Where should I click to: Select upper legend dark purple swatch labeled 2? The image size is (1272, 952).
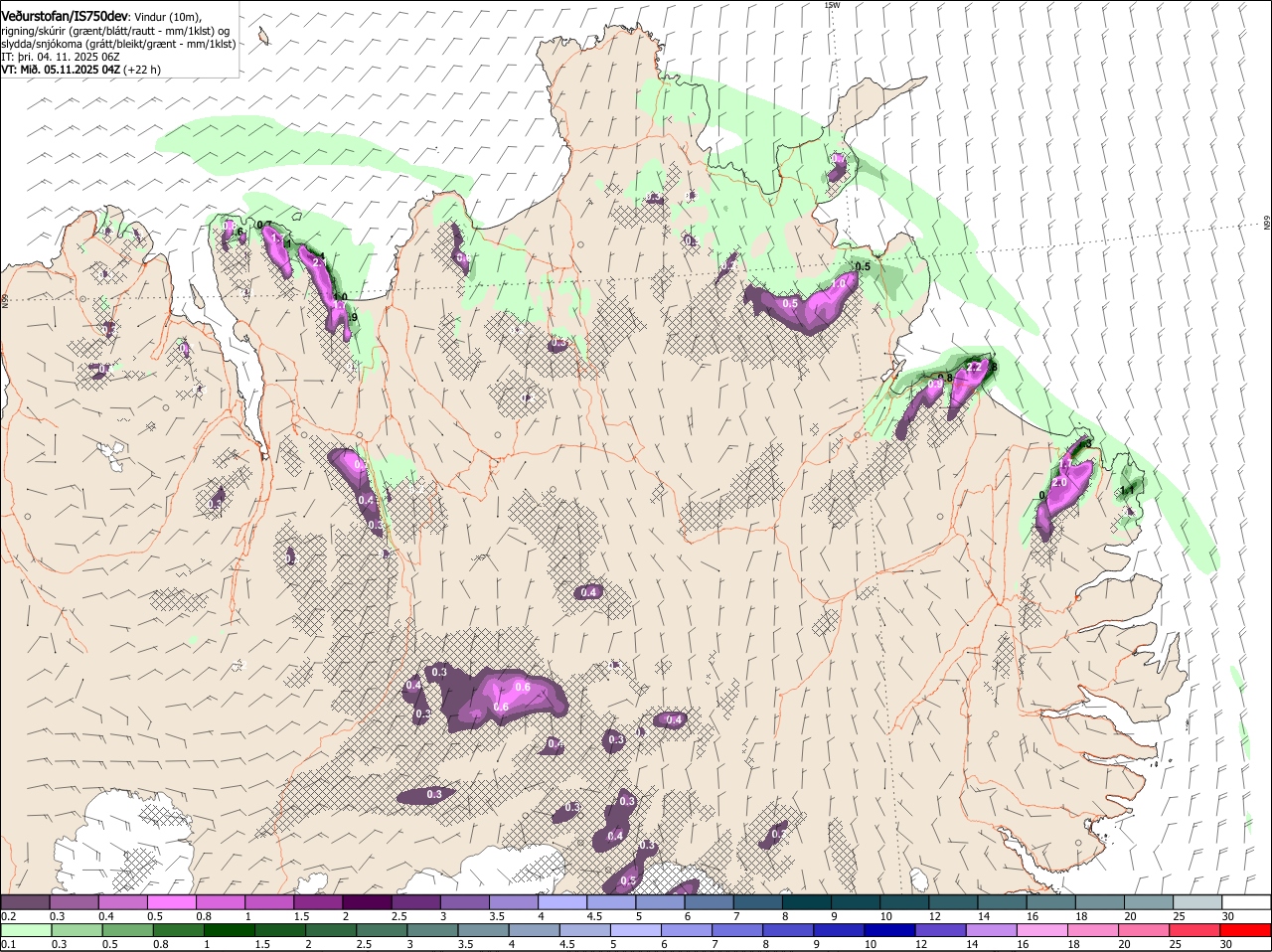pyautogui.click(x=367, y=901)
